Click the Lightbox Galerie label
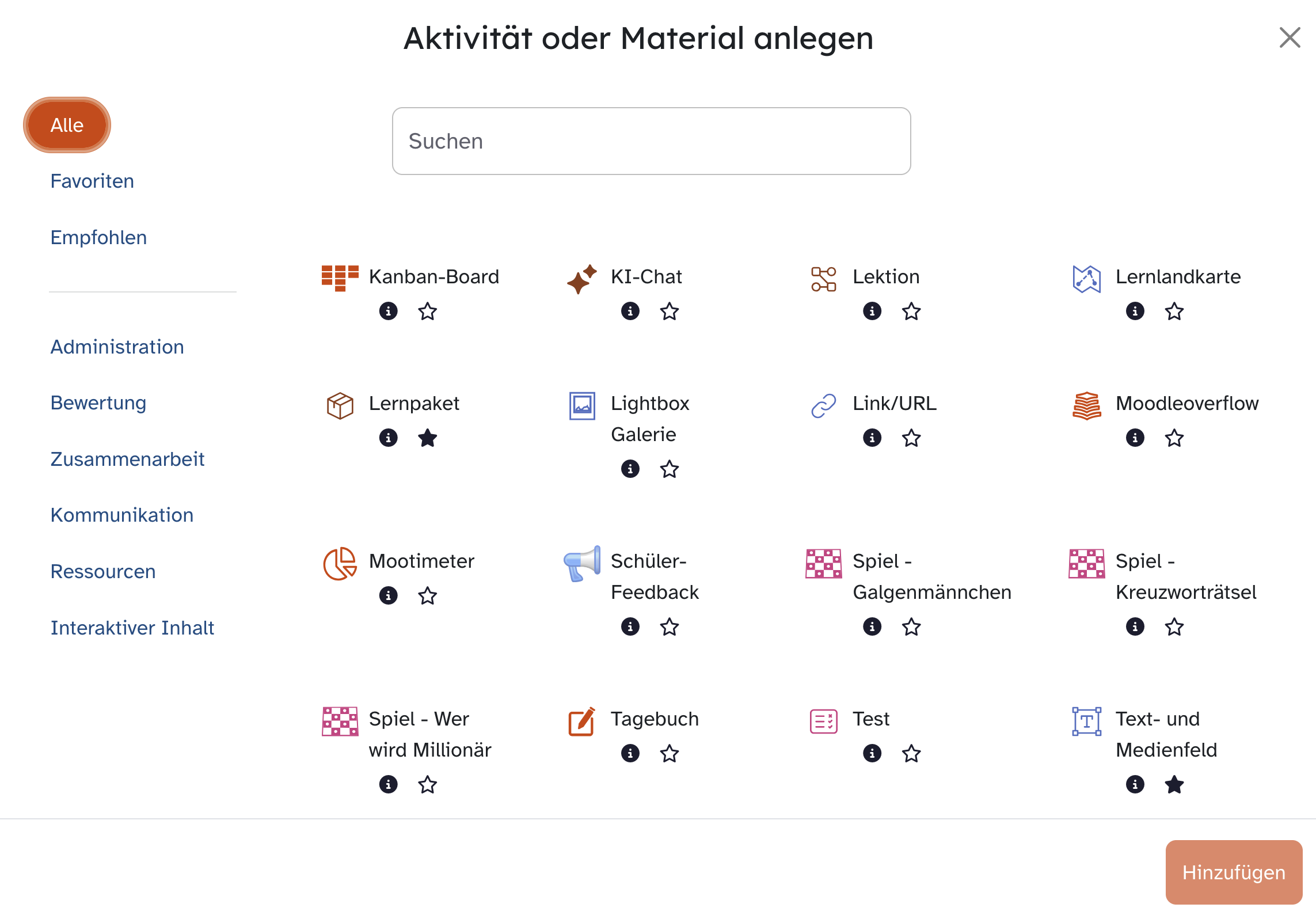 649,419
